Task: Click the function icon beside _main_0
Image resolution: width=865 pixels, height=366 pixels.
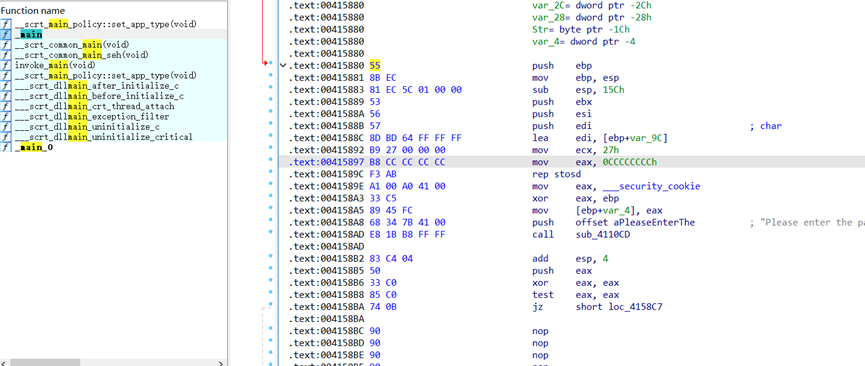Action: (5, 147)
